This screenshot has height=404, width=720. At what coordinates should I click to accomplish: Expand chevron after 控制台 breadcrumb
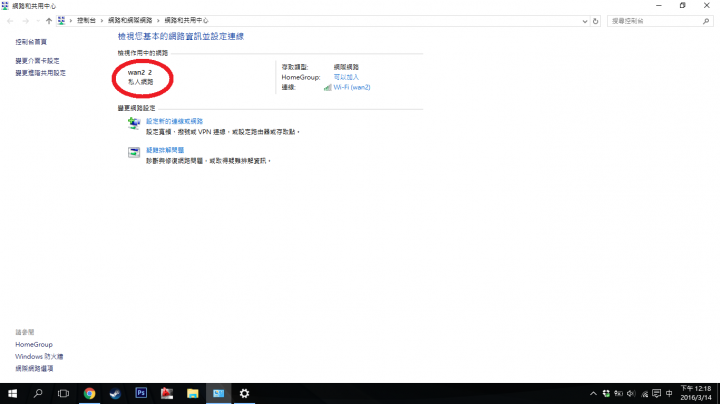coord(102,21)
